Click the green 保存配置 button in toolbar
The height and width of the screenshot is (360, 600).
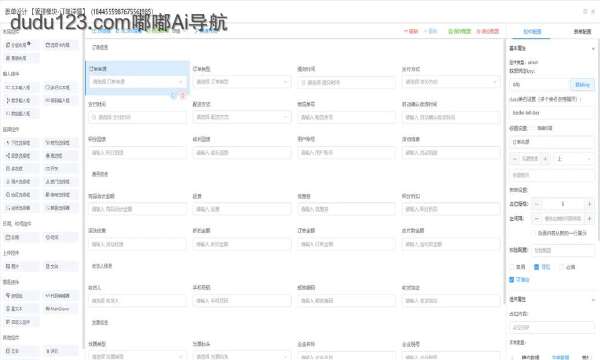(x=460, y=31)
